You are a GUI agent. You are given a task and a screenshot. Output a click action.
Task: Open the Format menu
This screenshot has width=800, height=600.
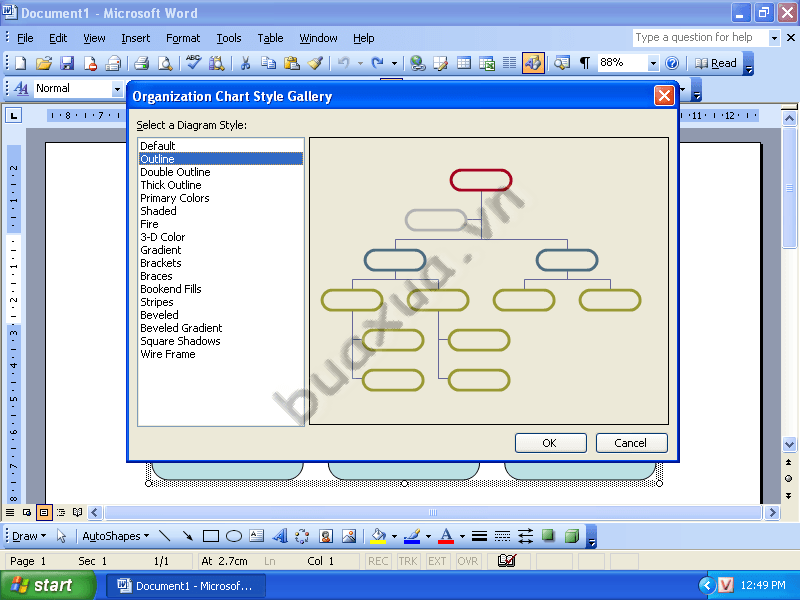click(183, 38)
